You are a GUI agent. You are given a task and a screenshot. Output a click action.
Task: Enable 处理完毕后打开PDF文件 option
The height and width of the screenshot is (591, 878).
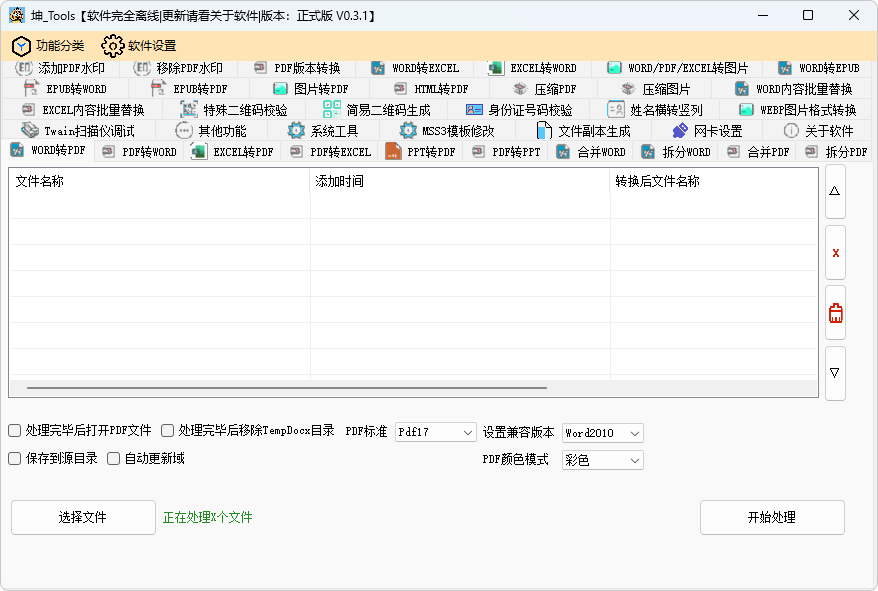pyautogui.click(x=16, y=431)
